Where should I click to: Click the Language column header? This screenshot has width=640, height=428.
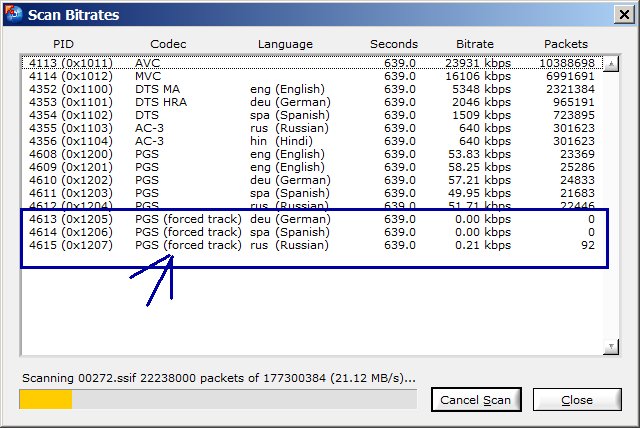[285, 44]
